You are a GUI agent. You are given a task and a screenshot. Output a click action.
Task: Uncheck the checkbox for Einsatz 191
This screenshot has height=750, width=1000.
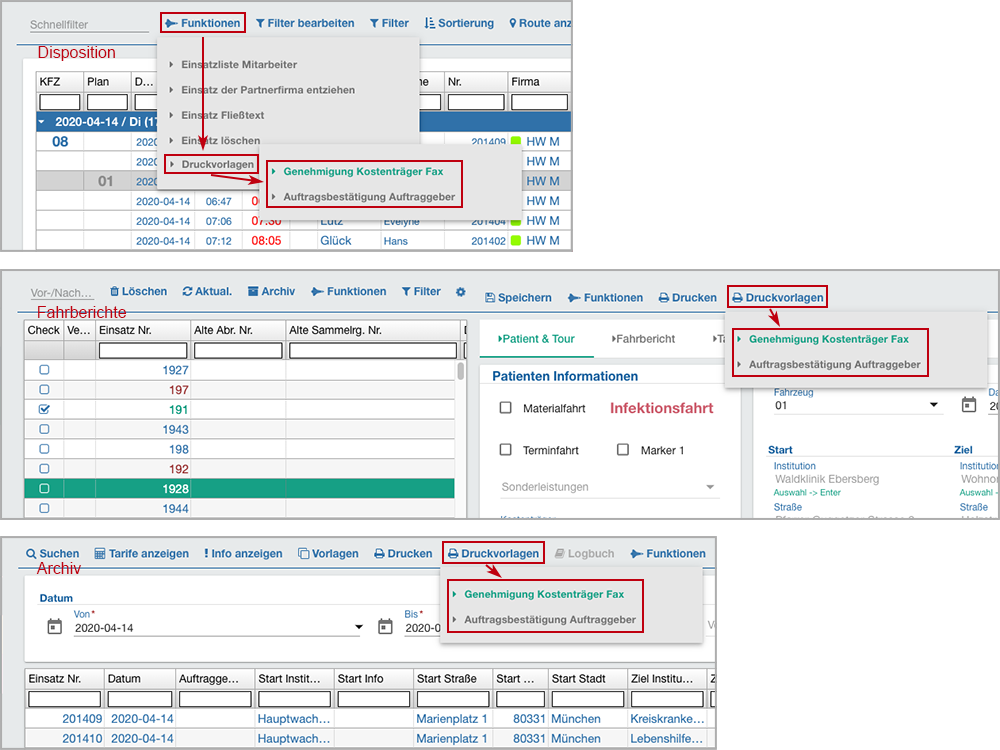(x=44, y=409)
